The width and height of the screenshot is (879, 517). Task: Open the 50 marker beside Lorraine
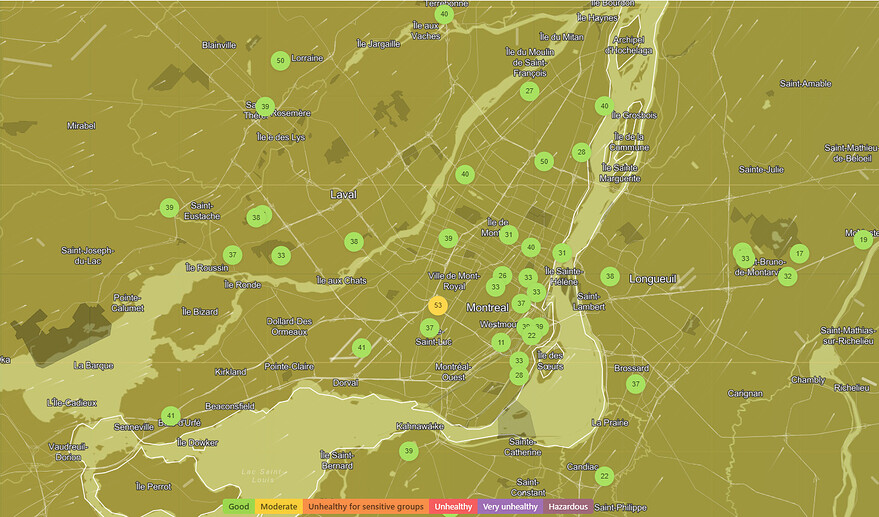click(281, 61)
